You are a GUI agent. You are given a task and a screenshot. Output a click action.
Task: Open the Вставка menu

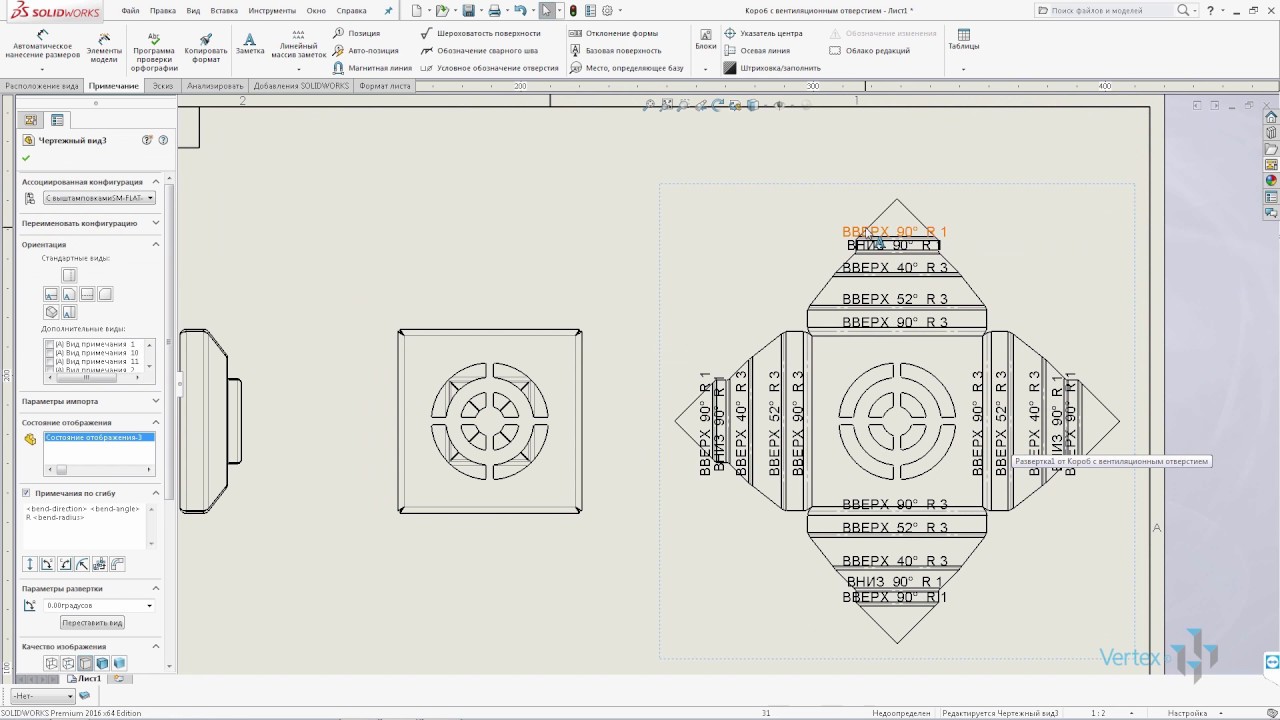click(224, 10)
